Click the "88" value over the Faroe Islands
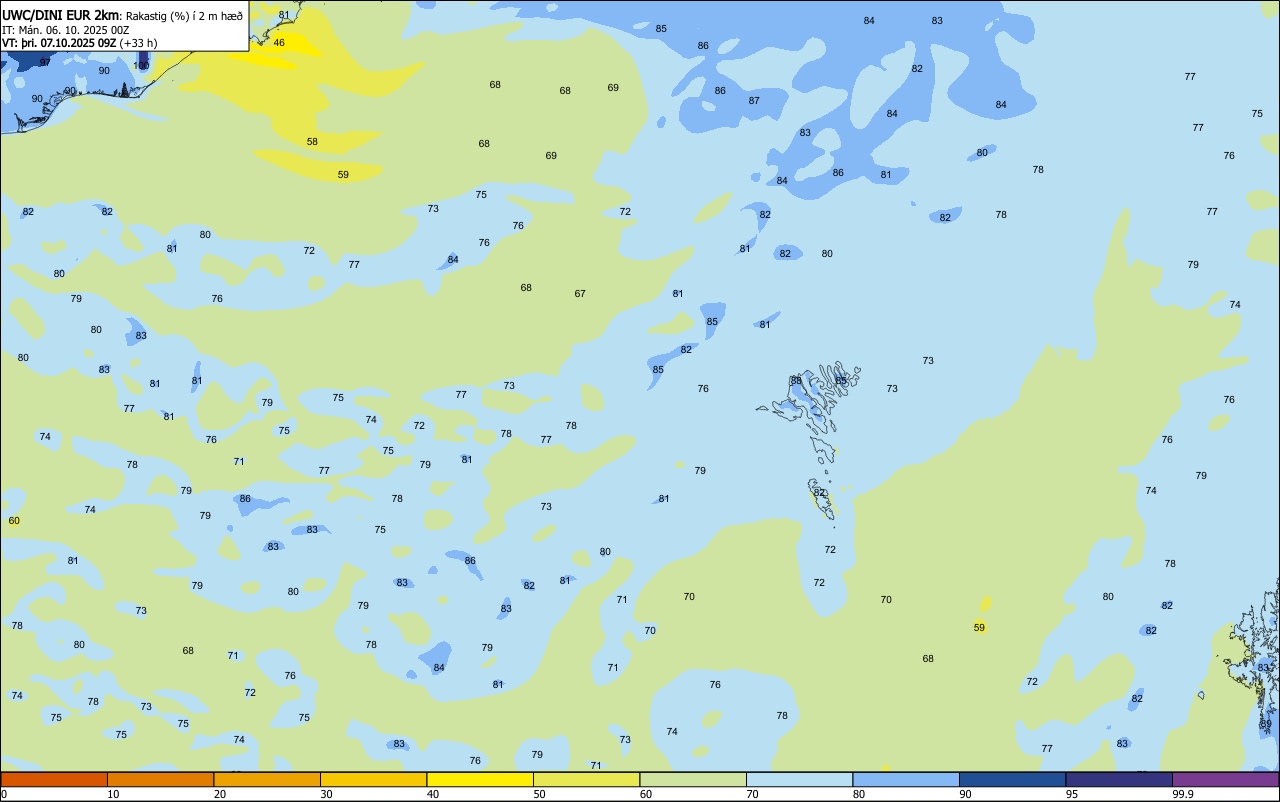Screen dimensions: 1280x802 point(796,381)
